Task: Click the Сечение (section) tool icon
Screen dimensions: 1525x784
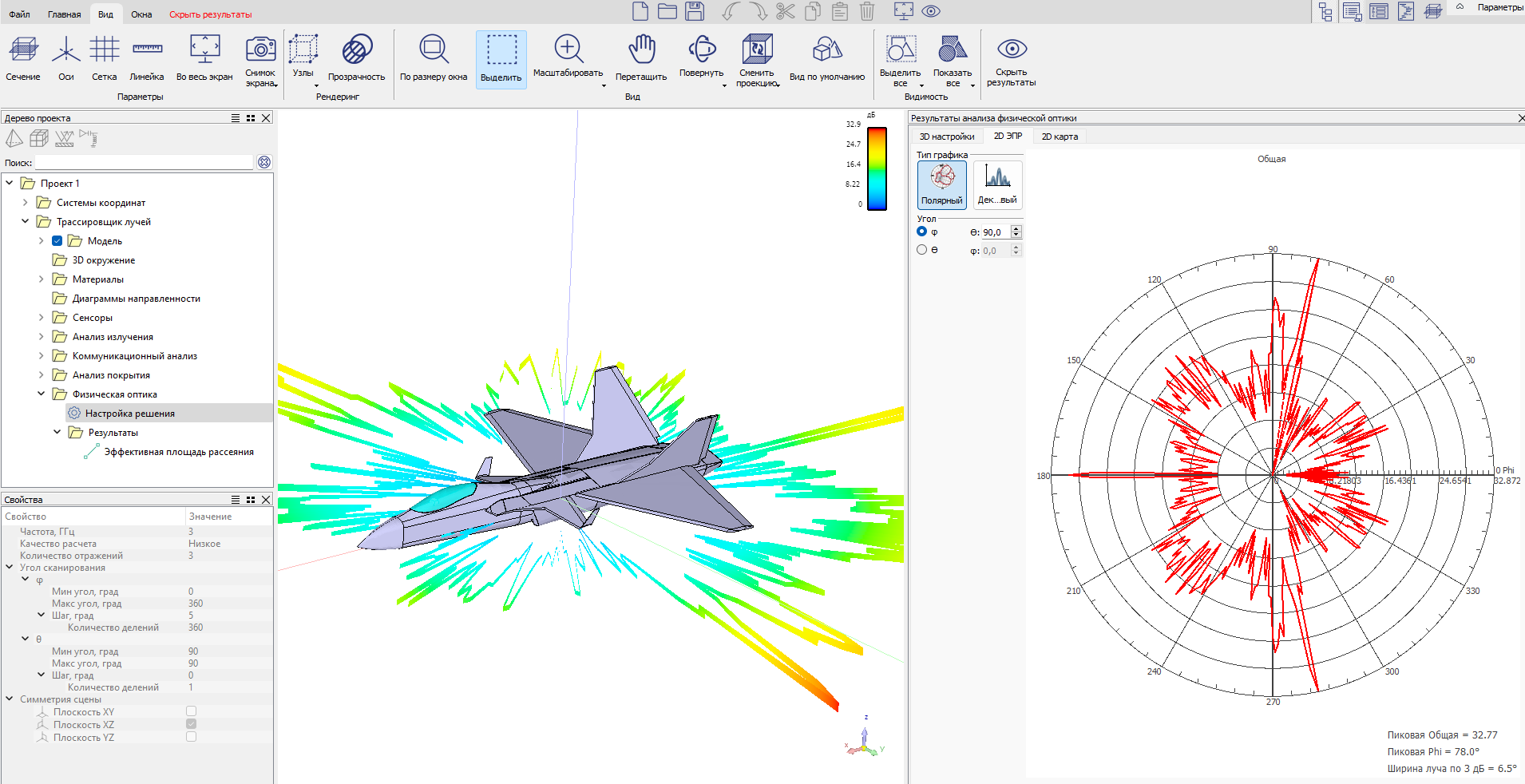Action: (x=23, y=50)
